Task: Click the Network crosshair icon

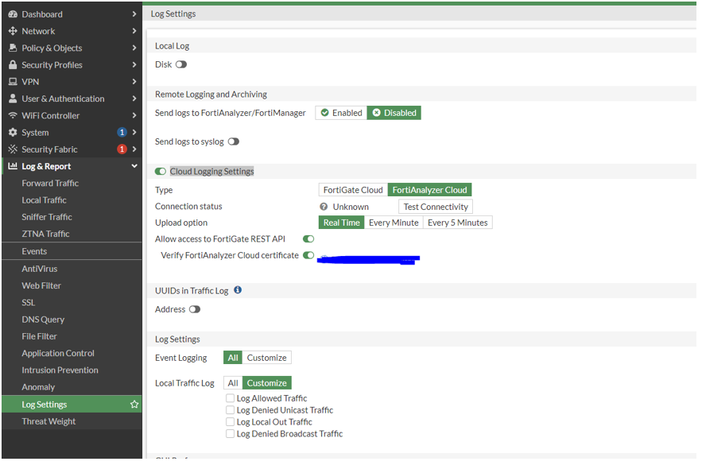Action: coord(13,31)
